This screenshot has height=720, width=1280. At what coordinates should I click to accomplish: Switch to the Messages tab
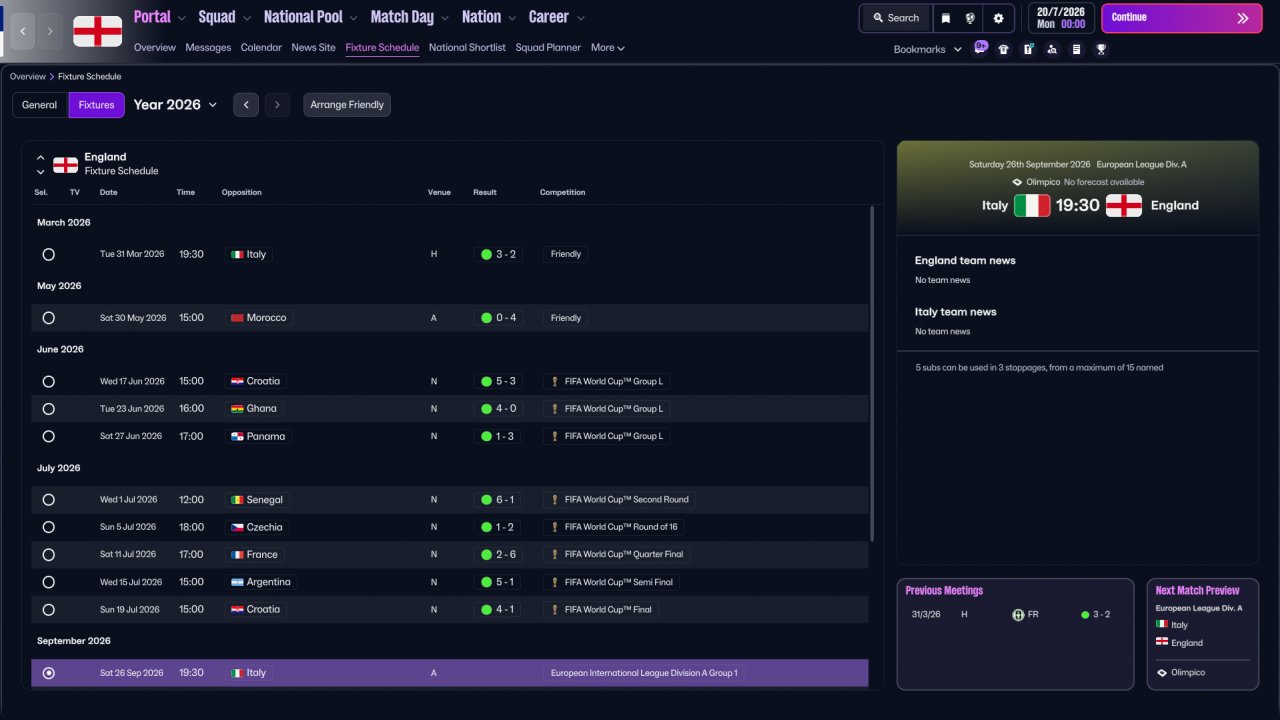pyautogui.click(x=208, y=48)
